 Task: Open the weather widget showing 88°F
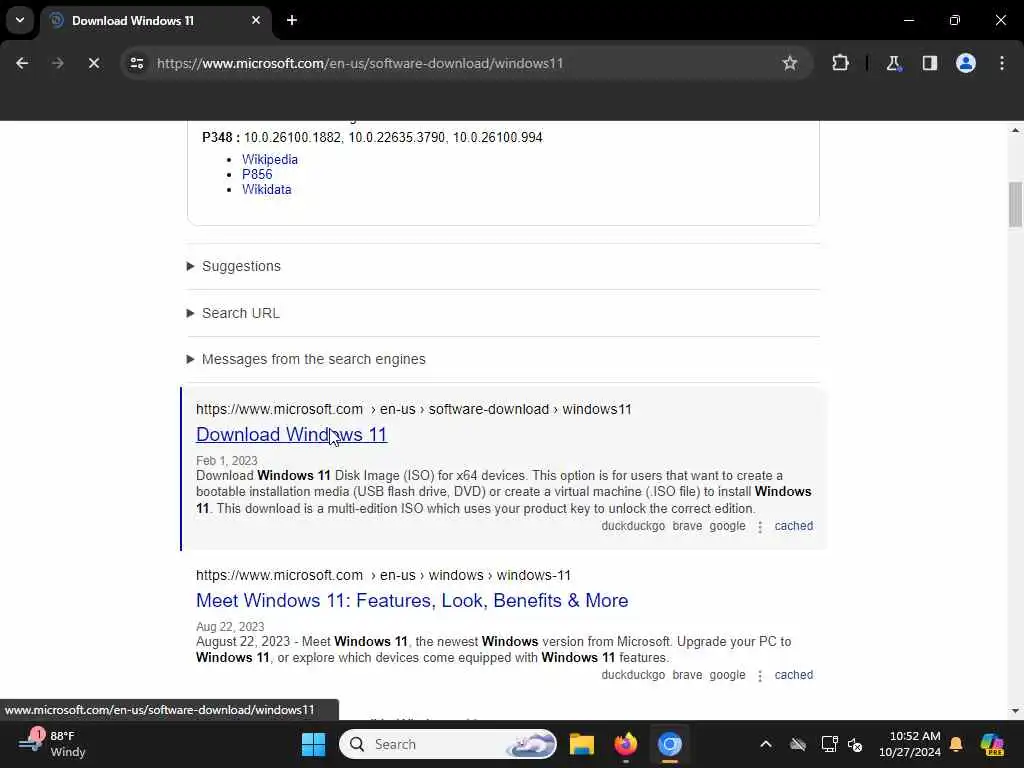pyautogui.click(x=52, y=744)
